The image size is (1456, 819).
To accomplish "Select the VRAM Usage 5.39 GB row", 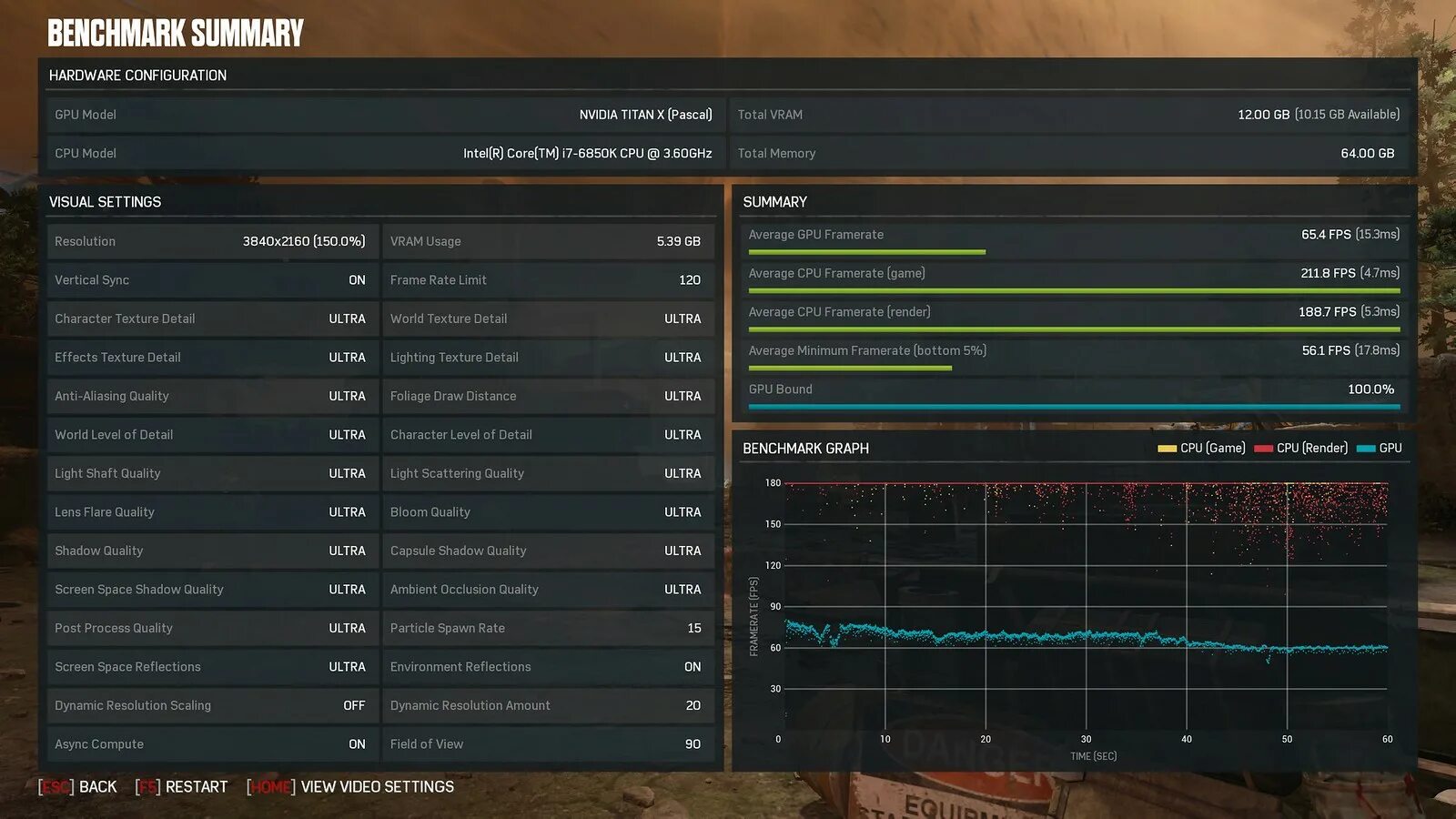I will (x=548, y=241).
